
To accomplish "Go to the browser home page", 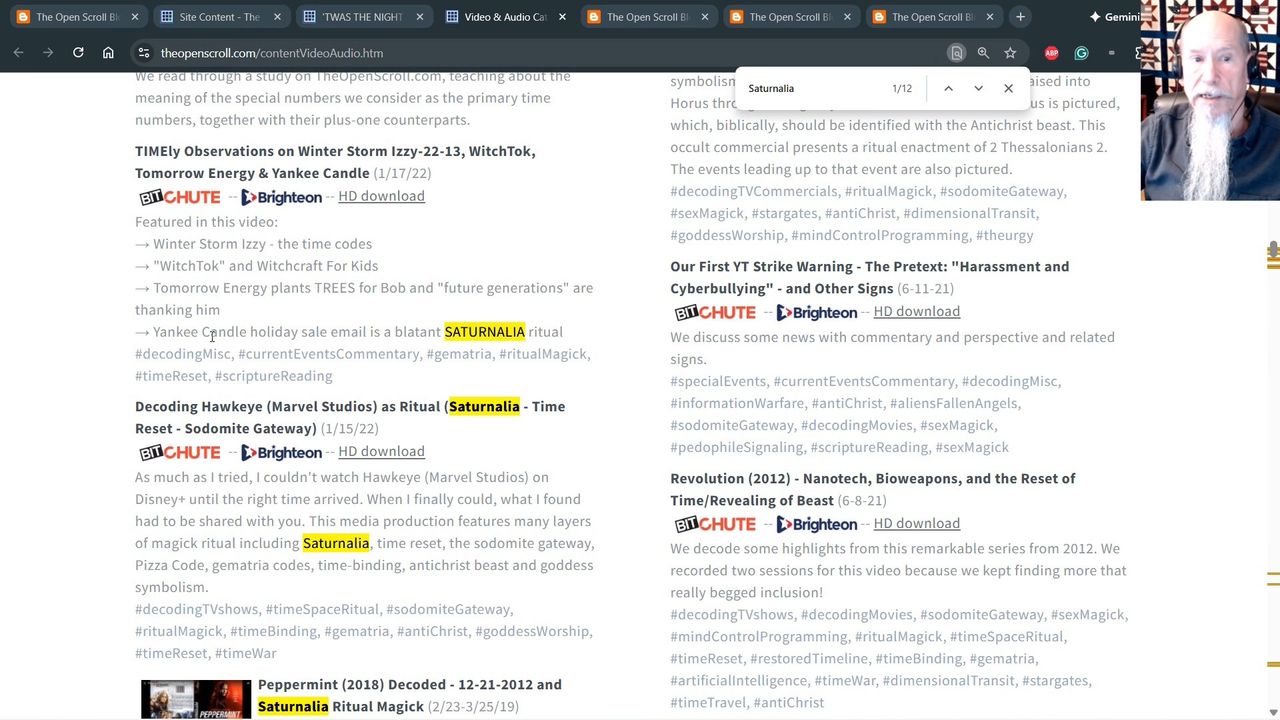I will tap(108, 53).
